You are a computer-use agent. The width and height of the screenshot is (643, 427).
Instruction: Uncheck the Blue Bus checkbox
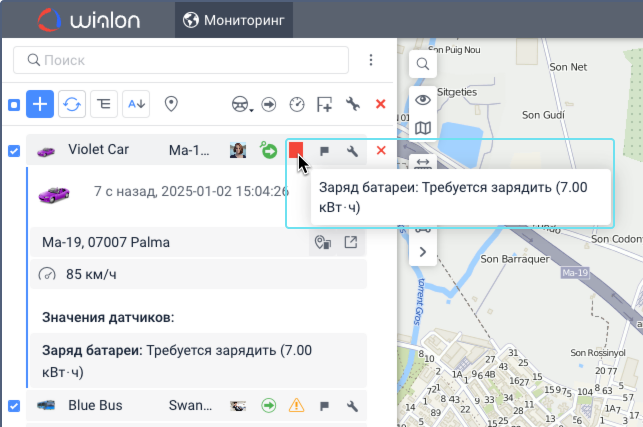[14, 406]
